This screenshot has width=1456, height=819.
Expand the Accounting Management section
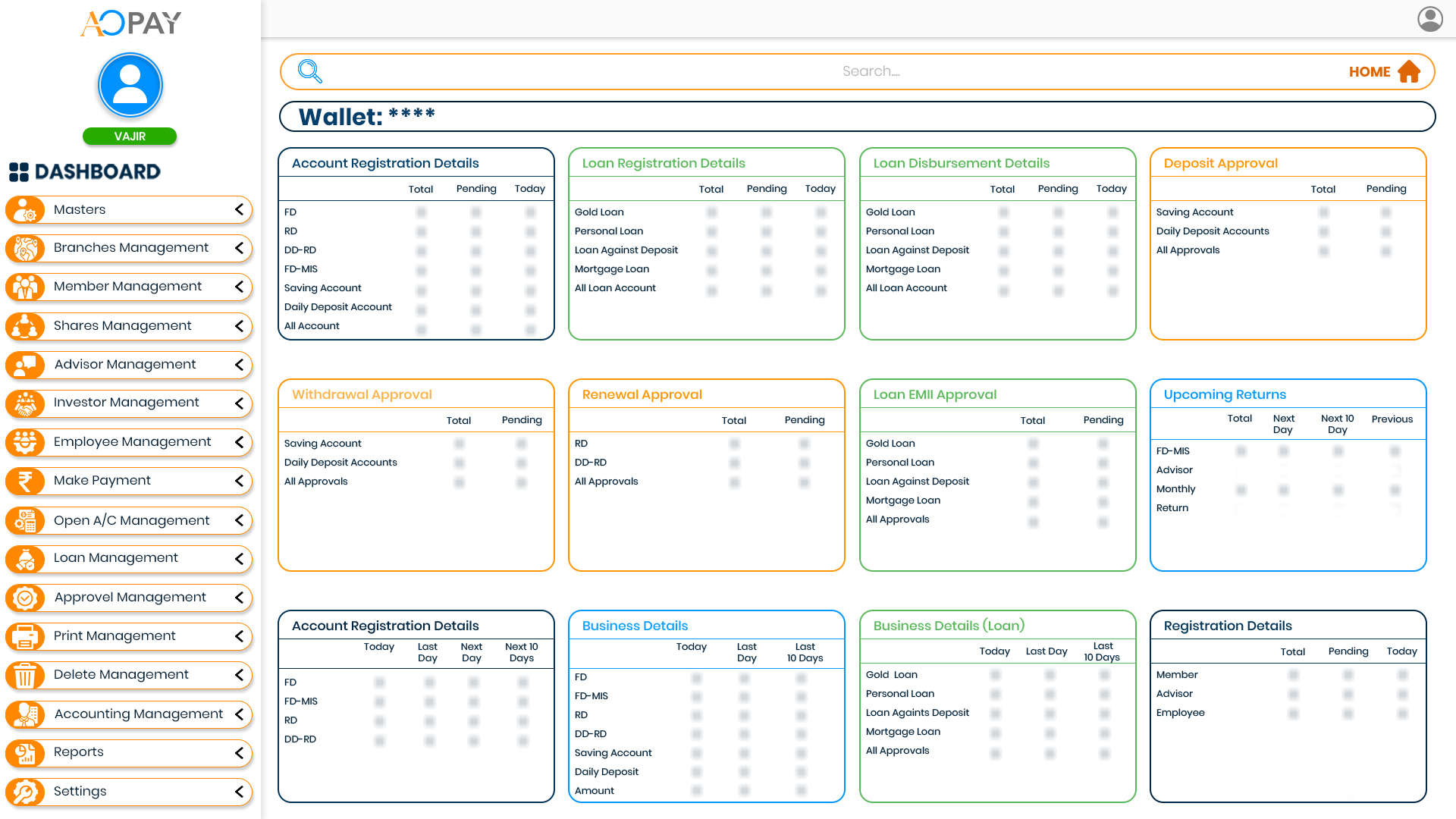point(240,714)
